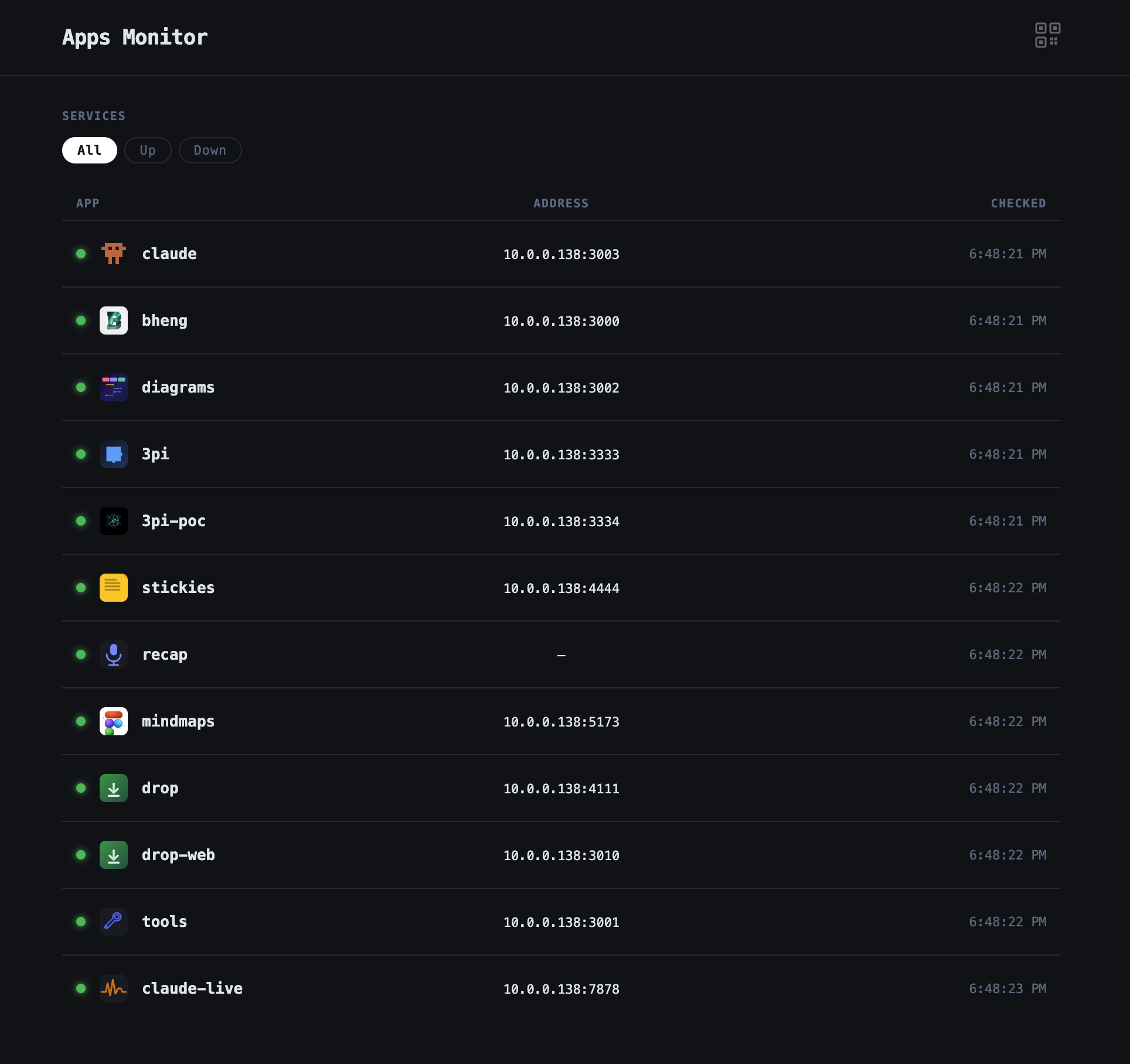The image size is (1130, 1064).
Task: Open the drop address 10.0.0.138:4111
Action: coord(561,789)
